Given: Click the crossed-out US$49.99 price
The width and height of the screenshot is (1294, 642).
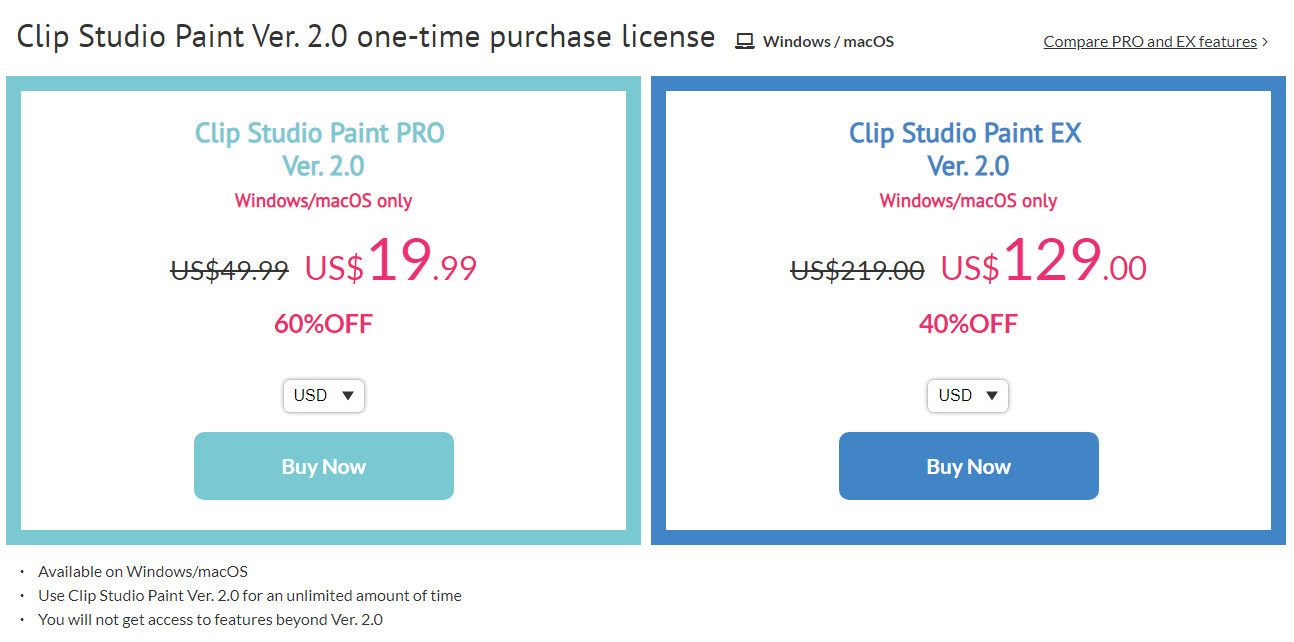Looking at the screenshot, I should (228, 269).
